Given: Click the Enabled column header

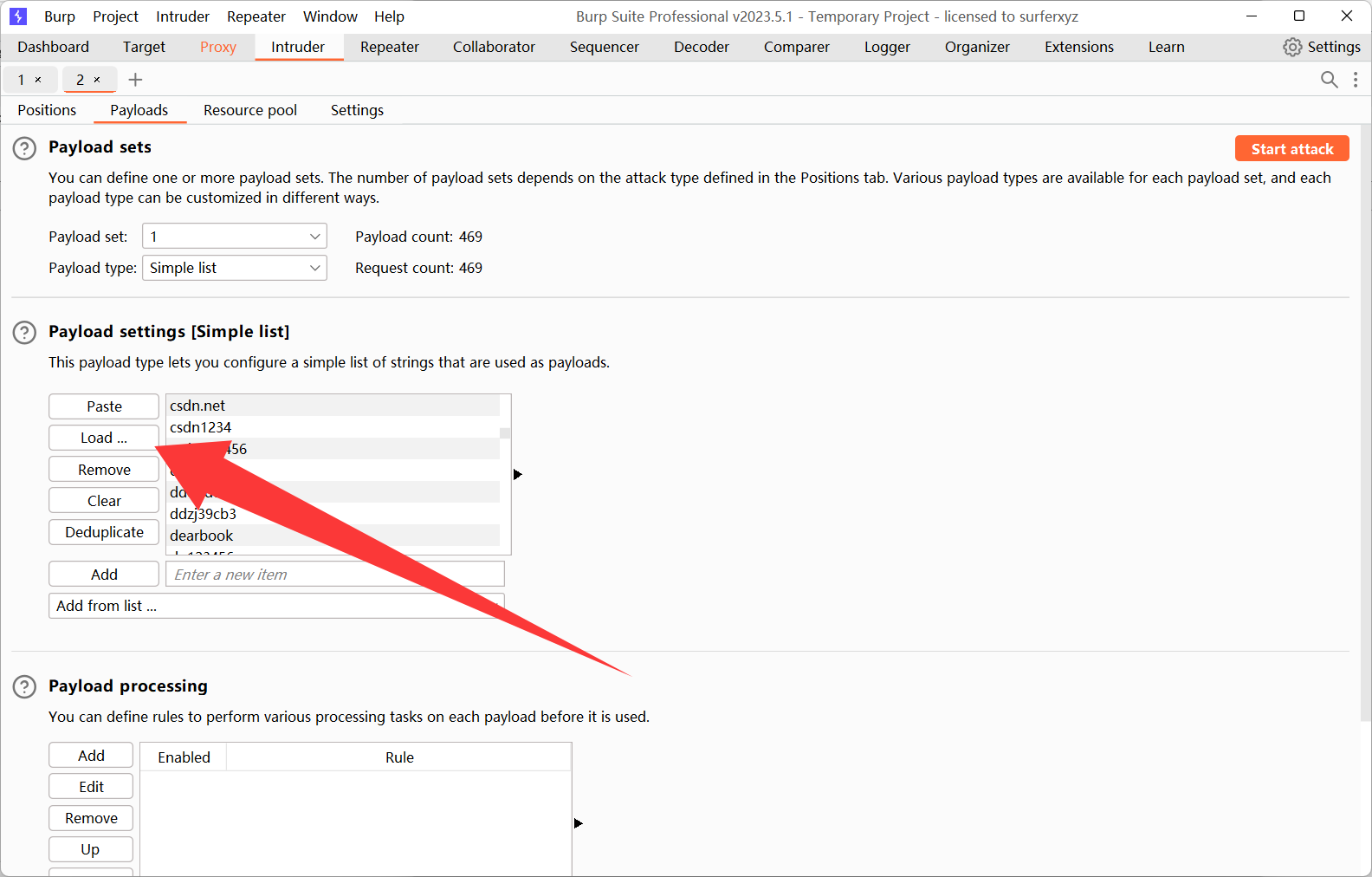Looking at the screenshot, I should click(x=184, y=757).
